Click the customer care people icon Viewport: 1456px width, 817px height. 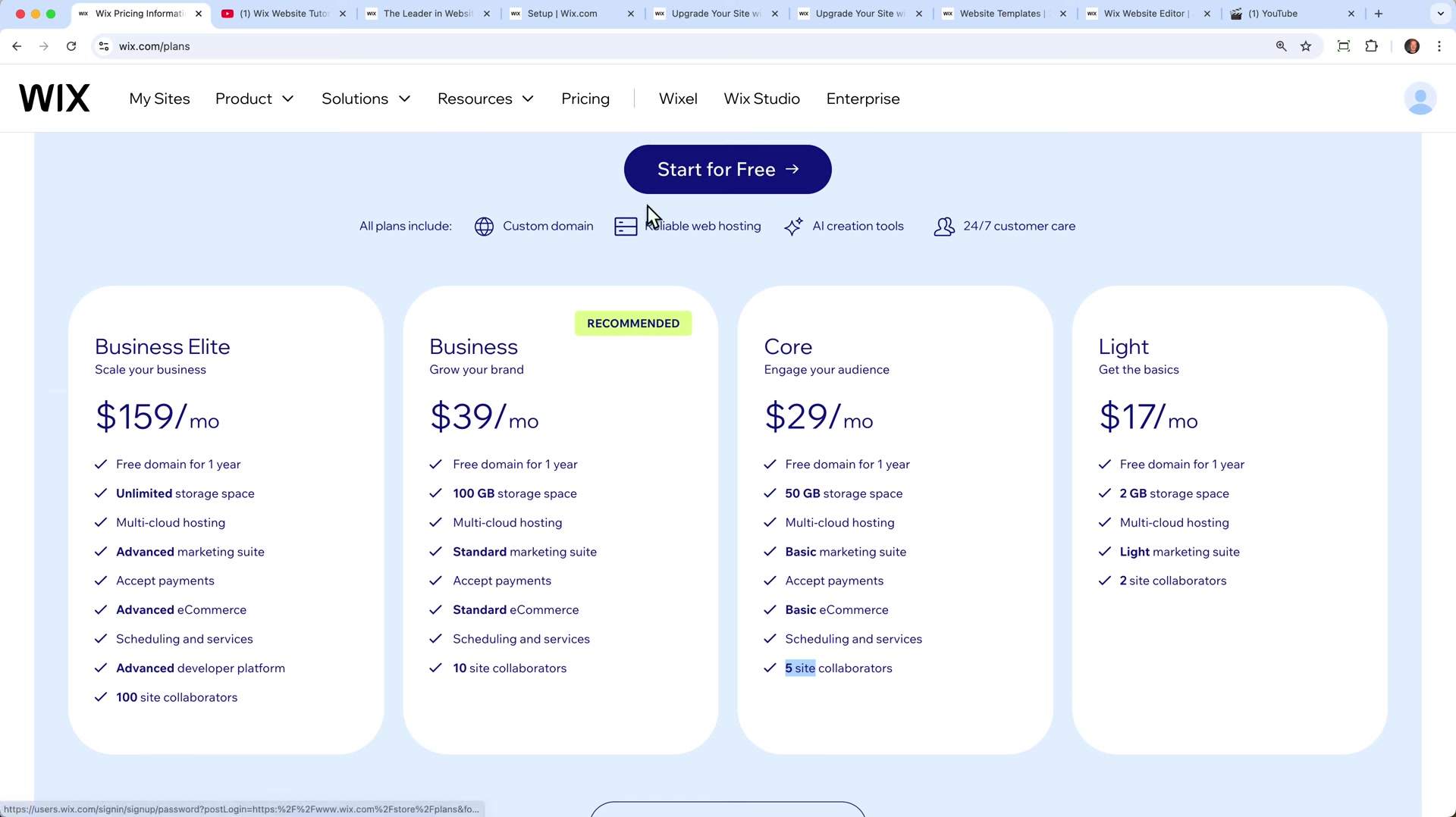click(944, 227)
